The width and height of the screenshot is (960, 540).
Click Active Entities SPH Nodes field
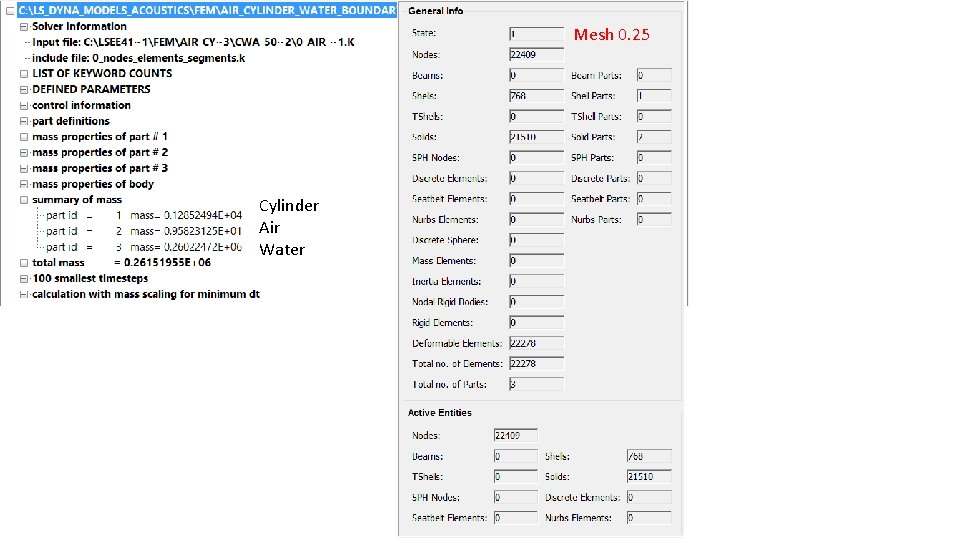(516, 497)
